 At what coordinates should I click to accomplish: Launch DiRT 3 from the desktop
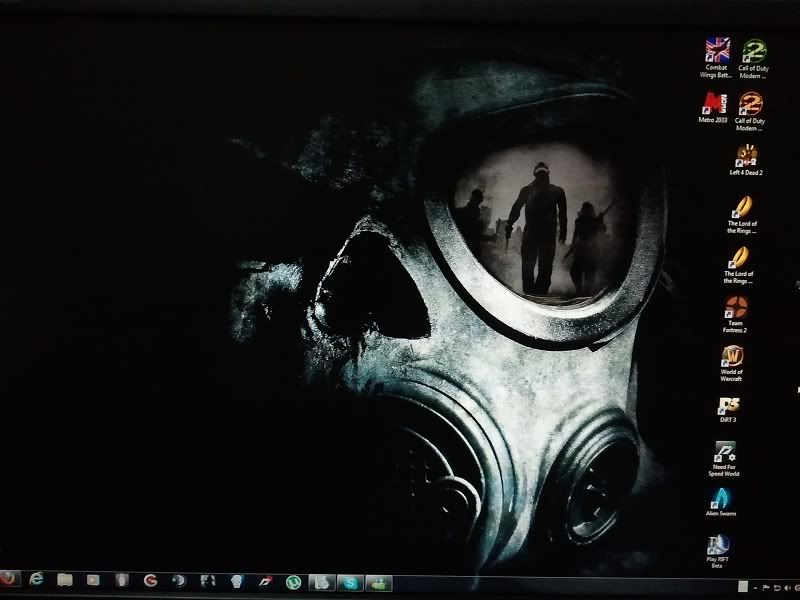(x=729, y=410)
